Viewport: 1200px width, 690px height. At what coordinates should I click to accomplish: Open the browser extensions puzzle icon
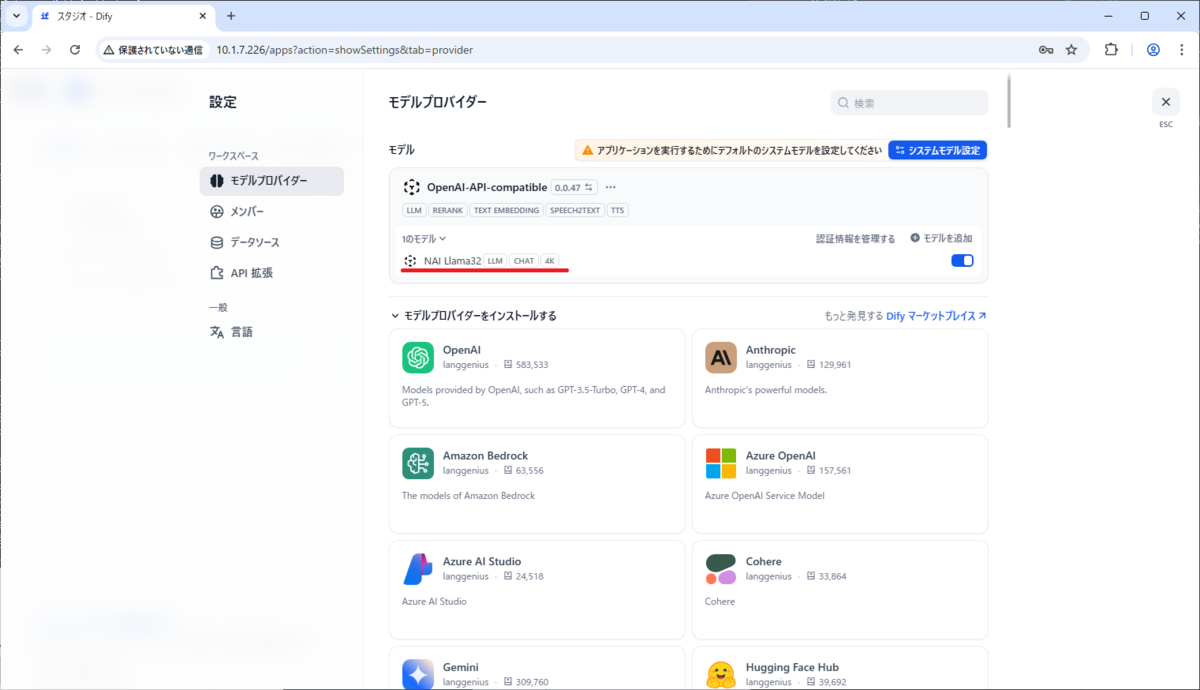[1111, 49]
